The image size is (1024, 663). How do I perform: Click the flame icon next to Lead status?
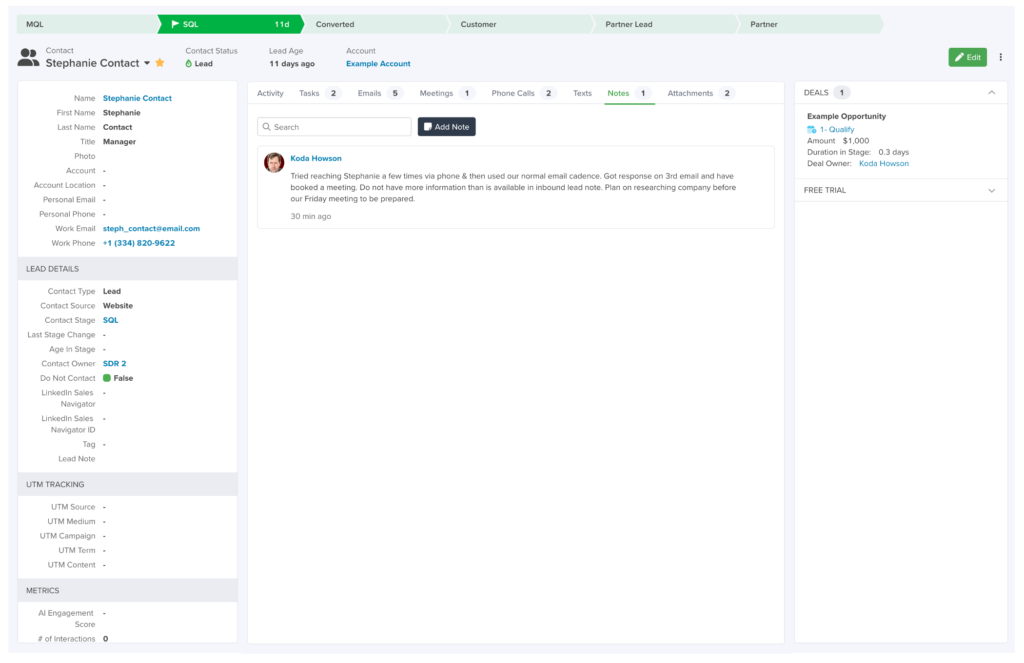coord(189,63)
